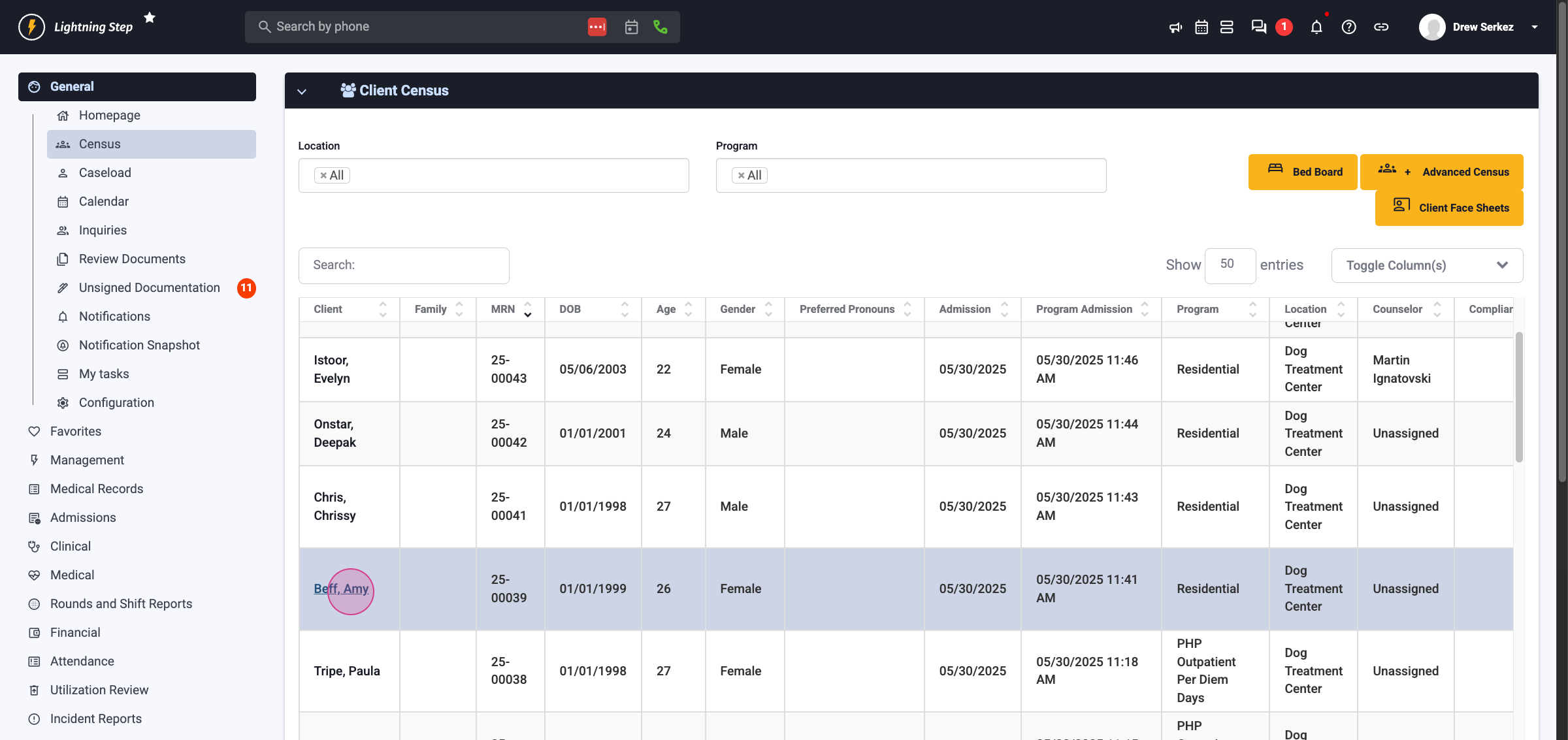Click the table vertical scrollbar
Viewport: 1568px width, 740px height.
tap(1519, 396)
